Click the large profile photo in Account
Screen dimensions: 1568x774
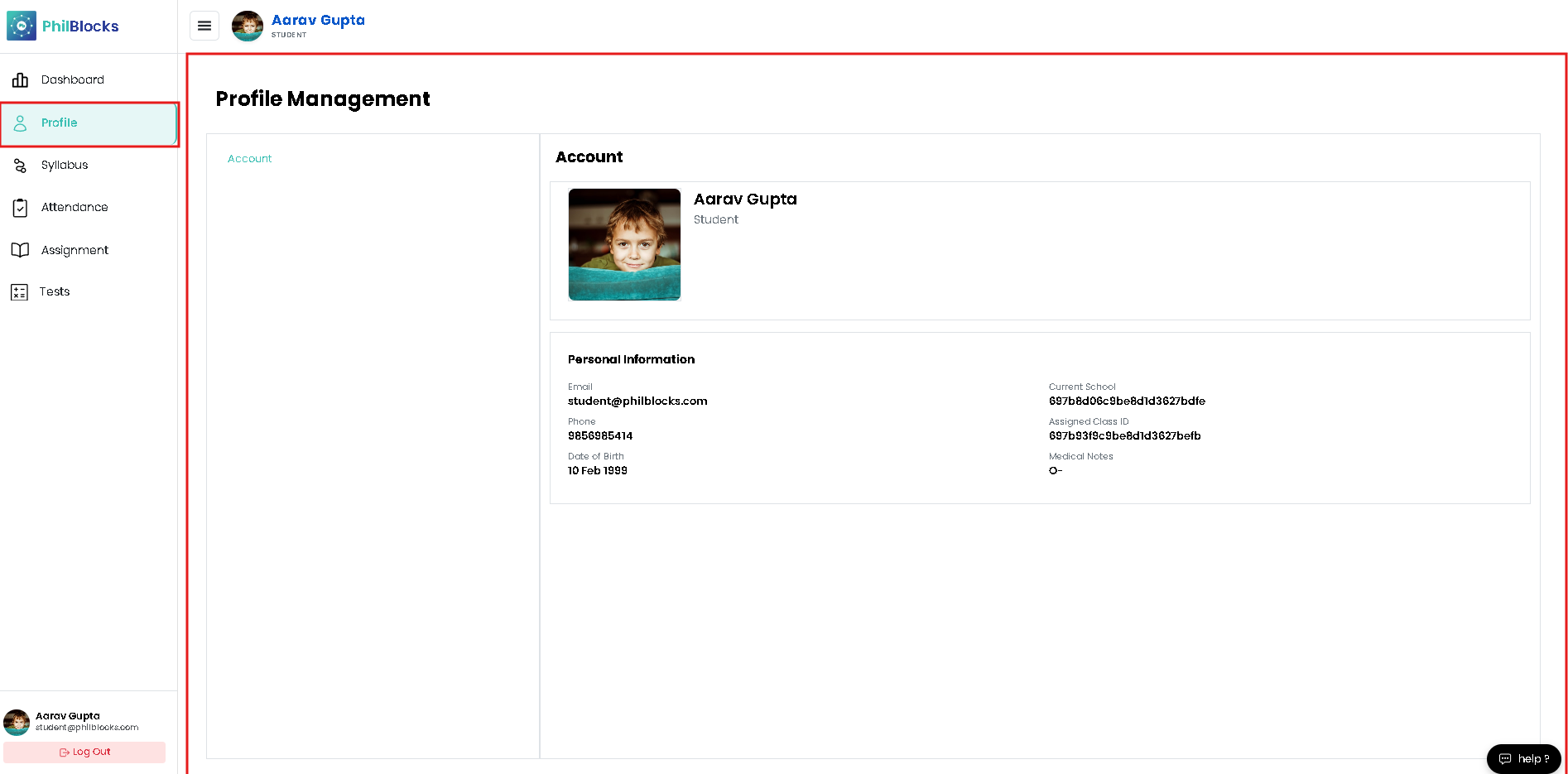coord(624,244)
